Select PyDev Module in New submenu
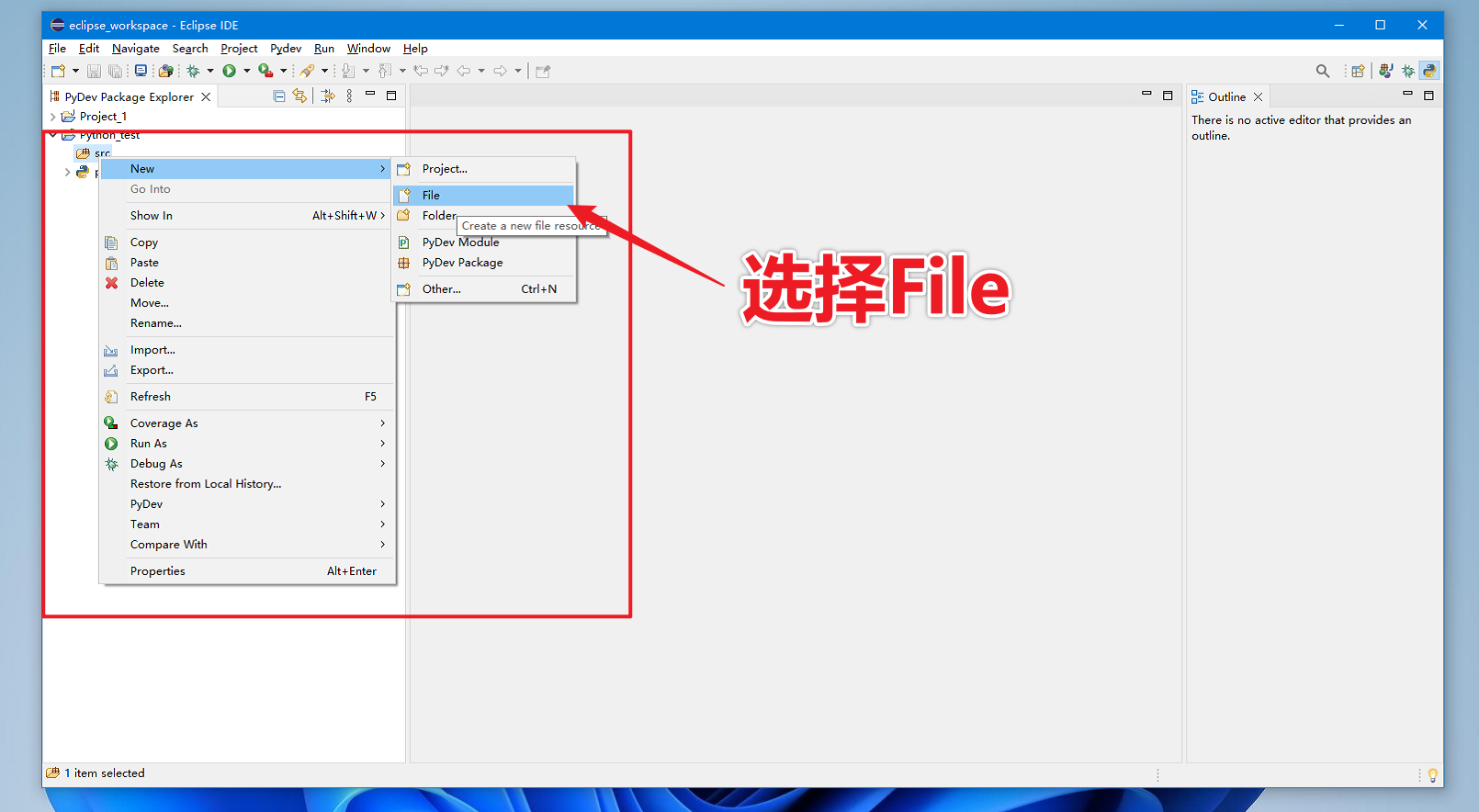 tap(484, 242)
